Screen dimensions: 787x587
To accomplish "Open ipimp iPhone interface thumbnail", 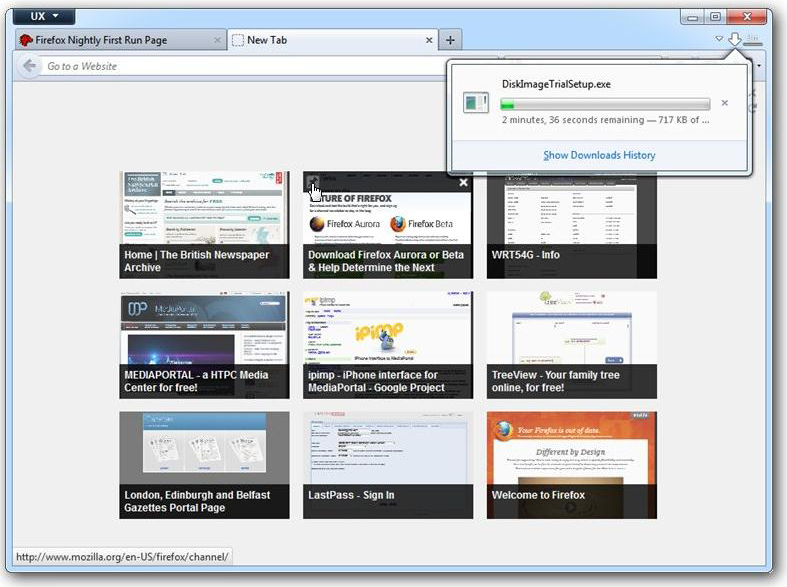I will [x=388, y=345].
